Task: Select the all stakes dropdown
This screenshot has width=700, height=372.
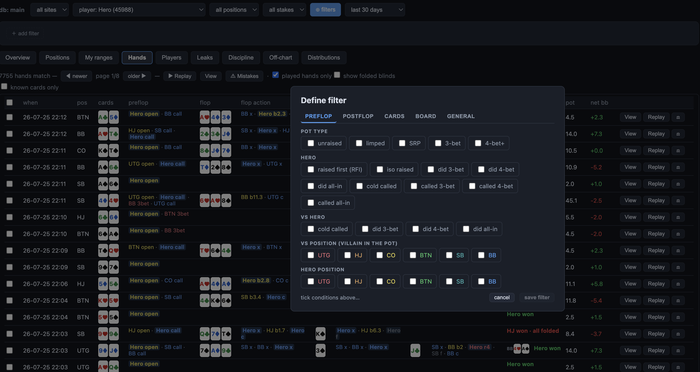Action: click(284, 9)
